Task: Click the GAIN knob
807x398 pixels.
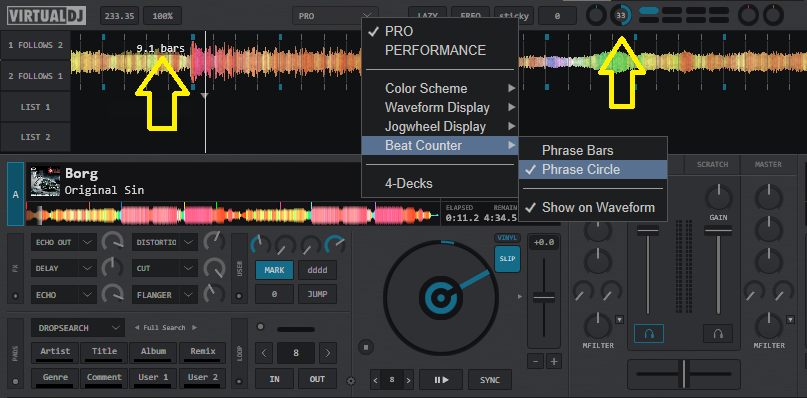Action: point(718,198)
